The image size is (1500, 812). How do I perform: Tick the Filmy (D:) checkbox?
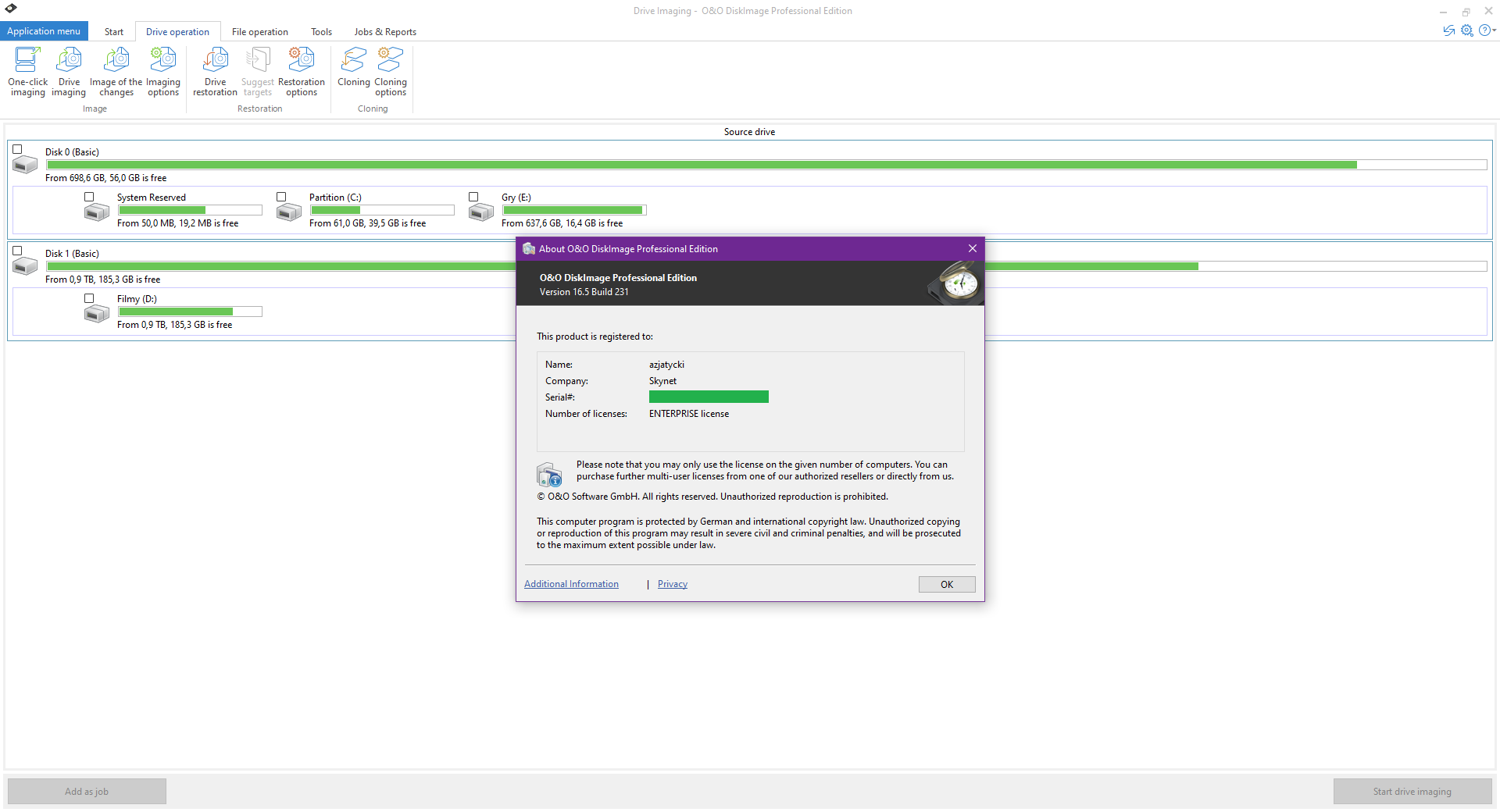click(x=89, y=298)
